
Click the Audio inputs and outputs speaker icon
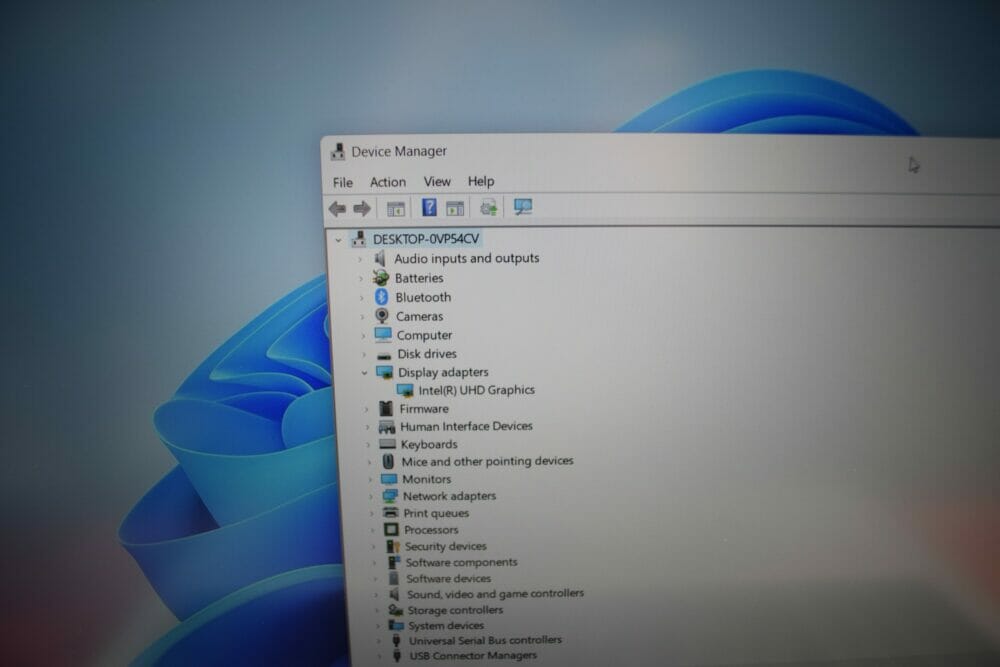click(x=379, y=259)
